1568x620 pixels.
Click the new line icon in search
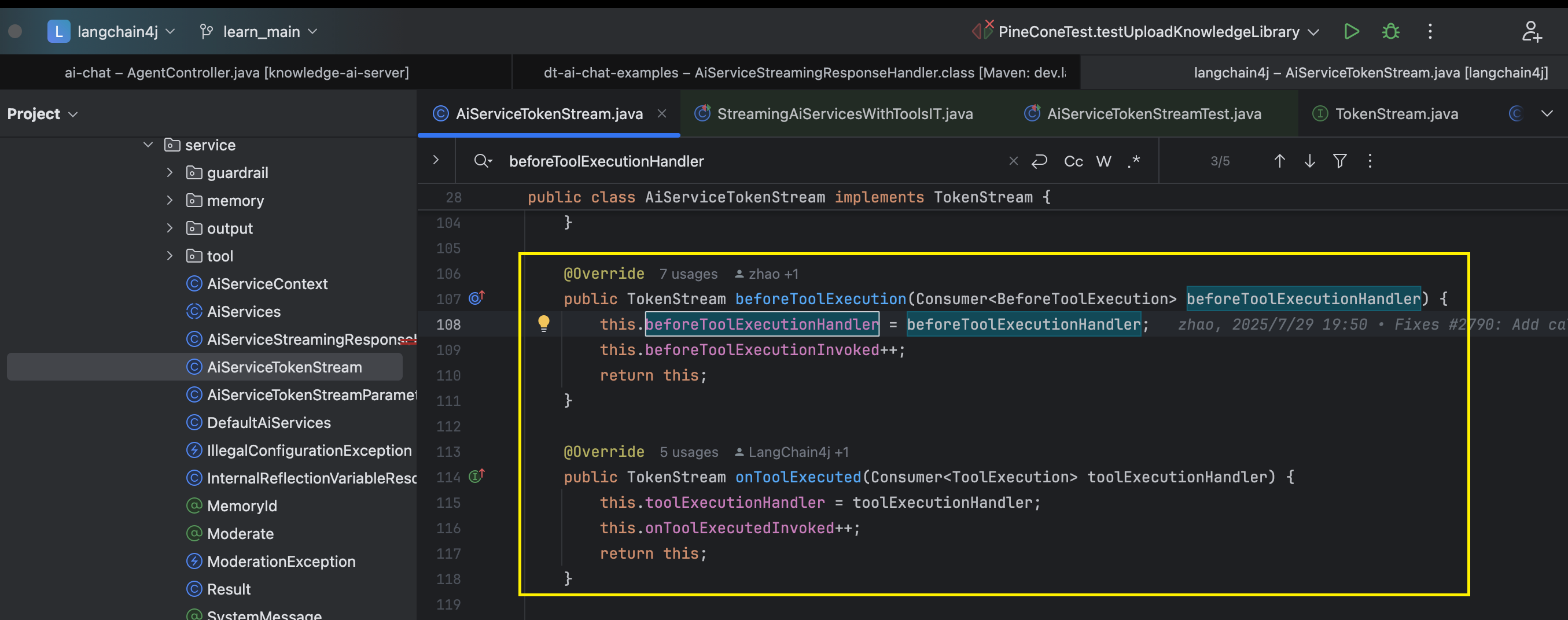[x=1040, y=161]
